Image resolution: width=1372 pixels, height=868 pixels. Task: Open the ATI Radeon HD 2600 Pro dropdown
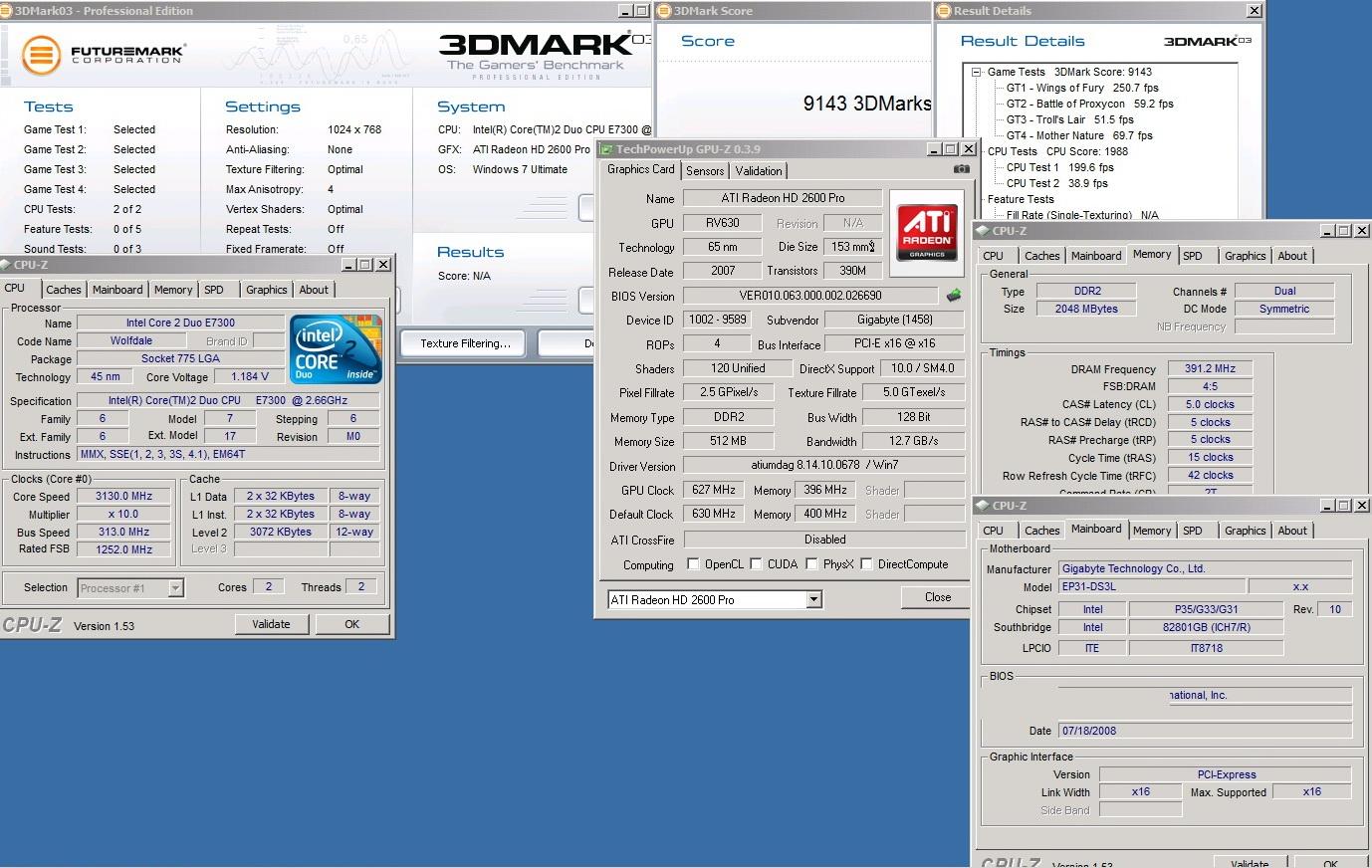click(813, 599)
